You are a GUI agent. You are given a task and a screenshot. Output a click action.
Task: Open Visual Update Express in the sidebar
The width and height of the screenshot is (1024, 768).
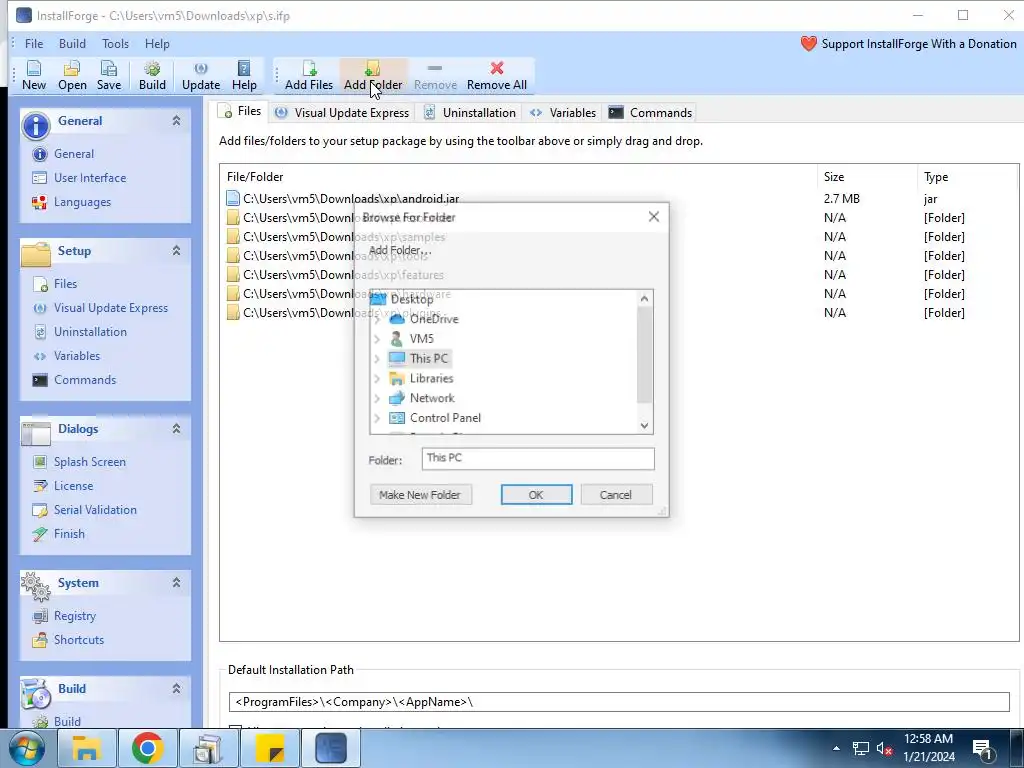coord(110,308)
